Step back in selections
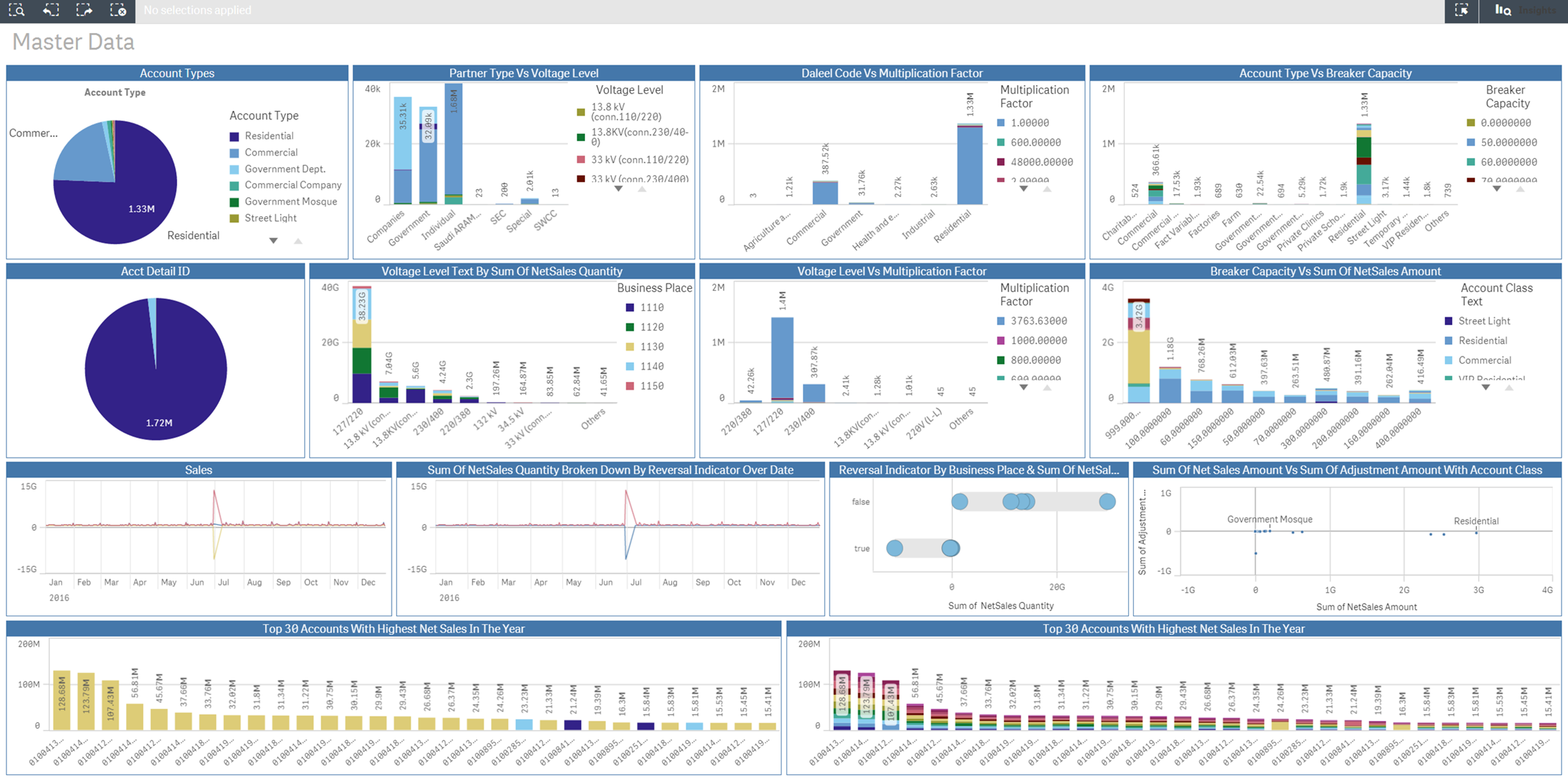Viewport: 1568px width, 780px height. coord(51,10)
